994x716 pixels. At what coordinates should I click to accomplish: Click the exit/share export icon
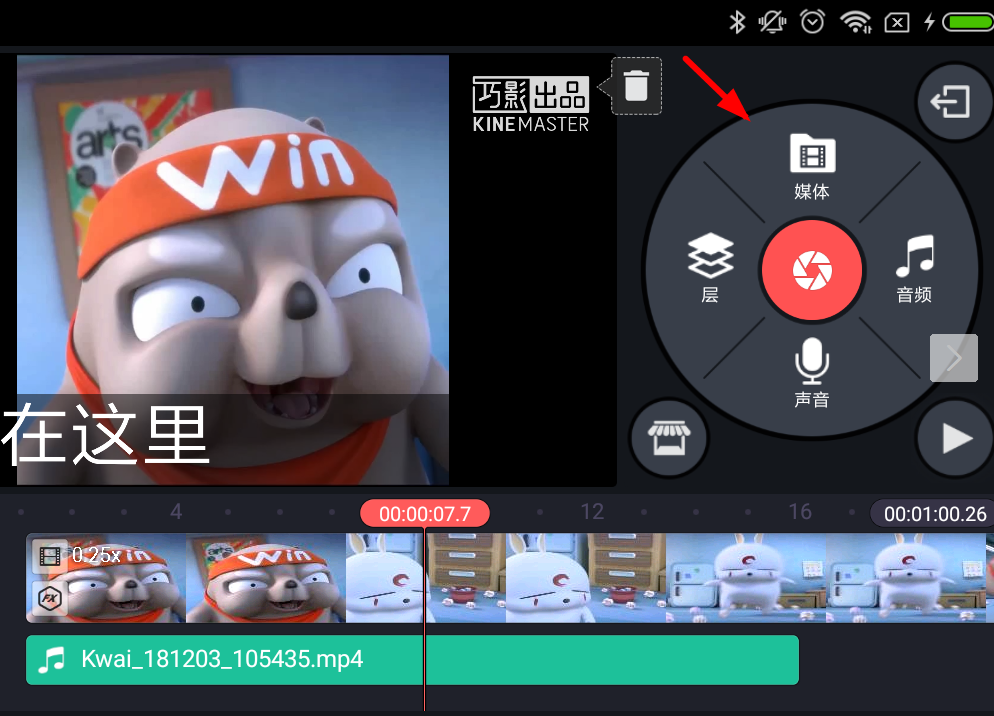(x=952, y=102)
